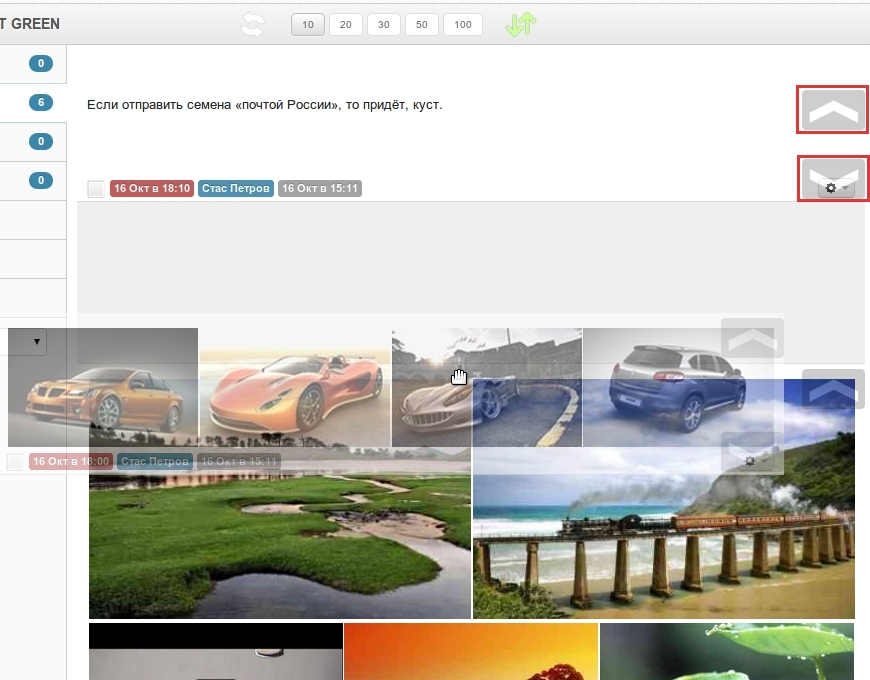Tick the checkbox beside 16 Окт в 18:10
This screenshot has width=870, height=680.
point(96,189)
